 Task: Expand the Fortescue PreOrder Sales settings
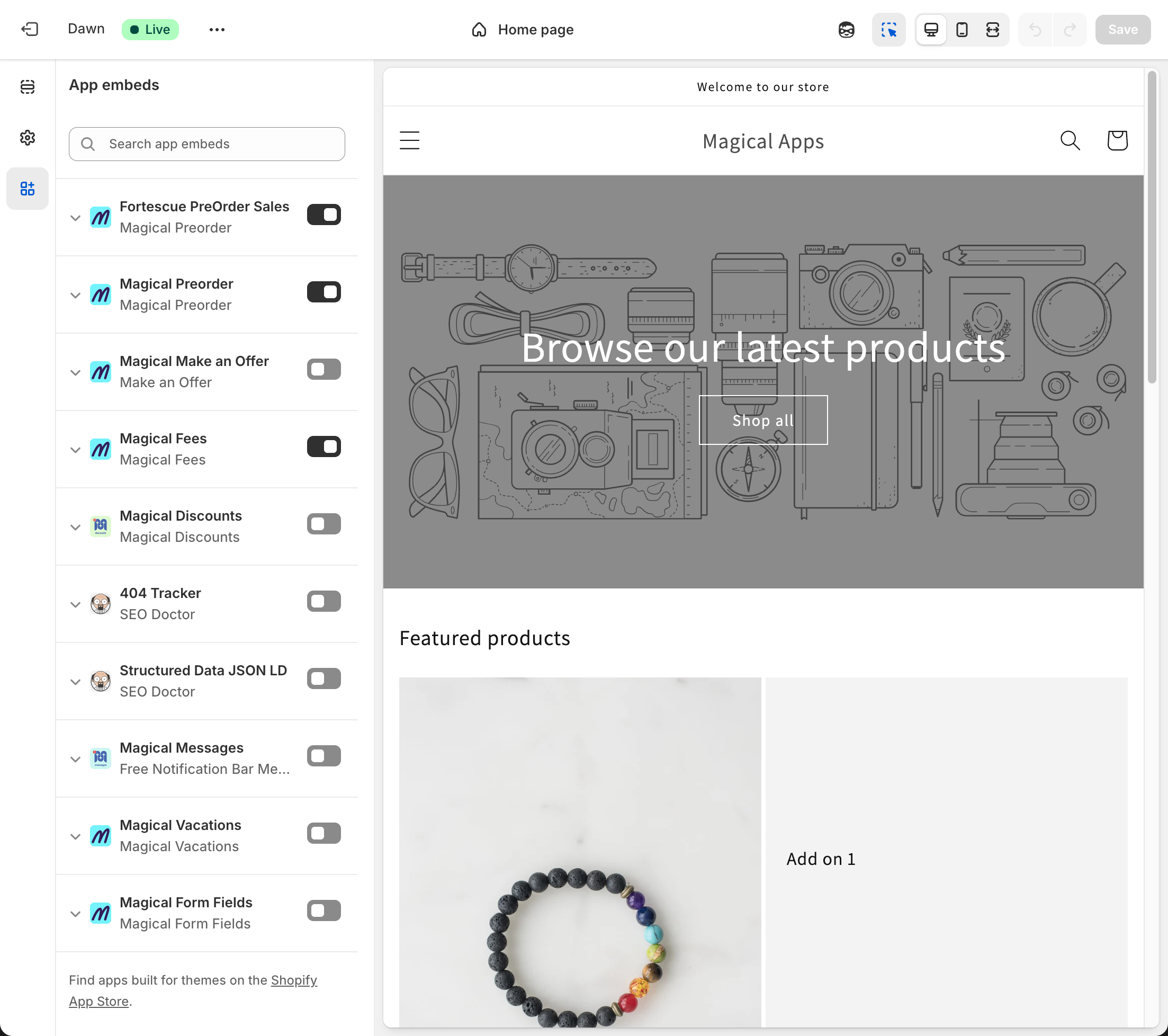(x=75, y=218)
